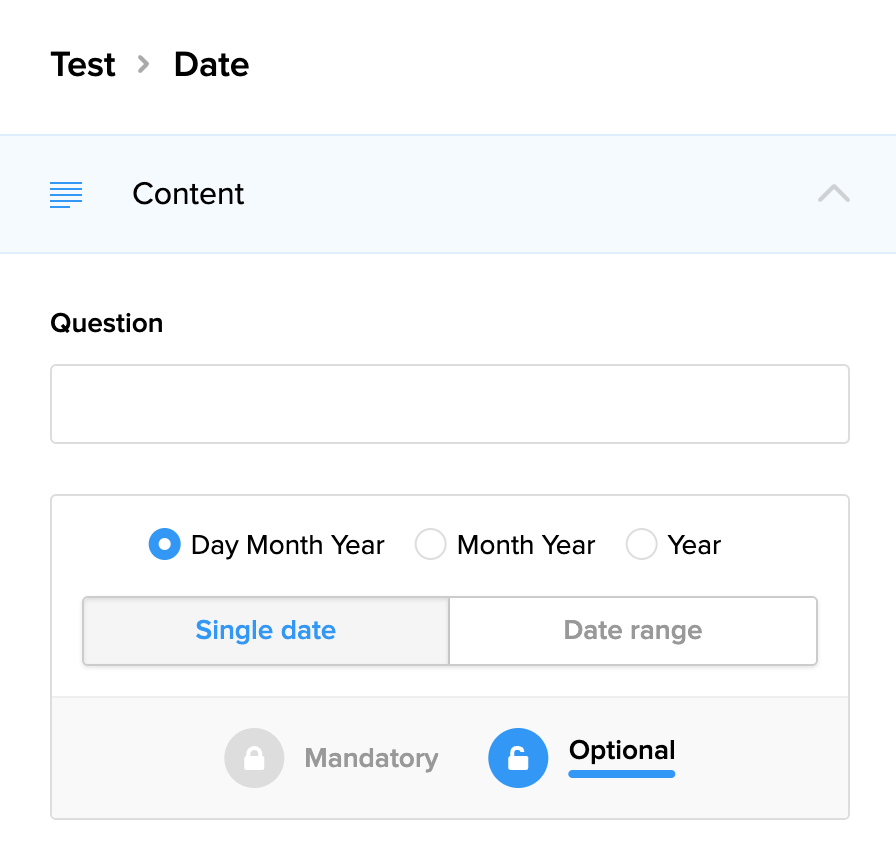Select the Day Month Year radio button
Screen dimensions: 896x868
pyautogui.click(x=165, y=545)
